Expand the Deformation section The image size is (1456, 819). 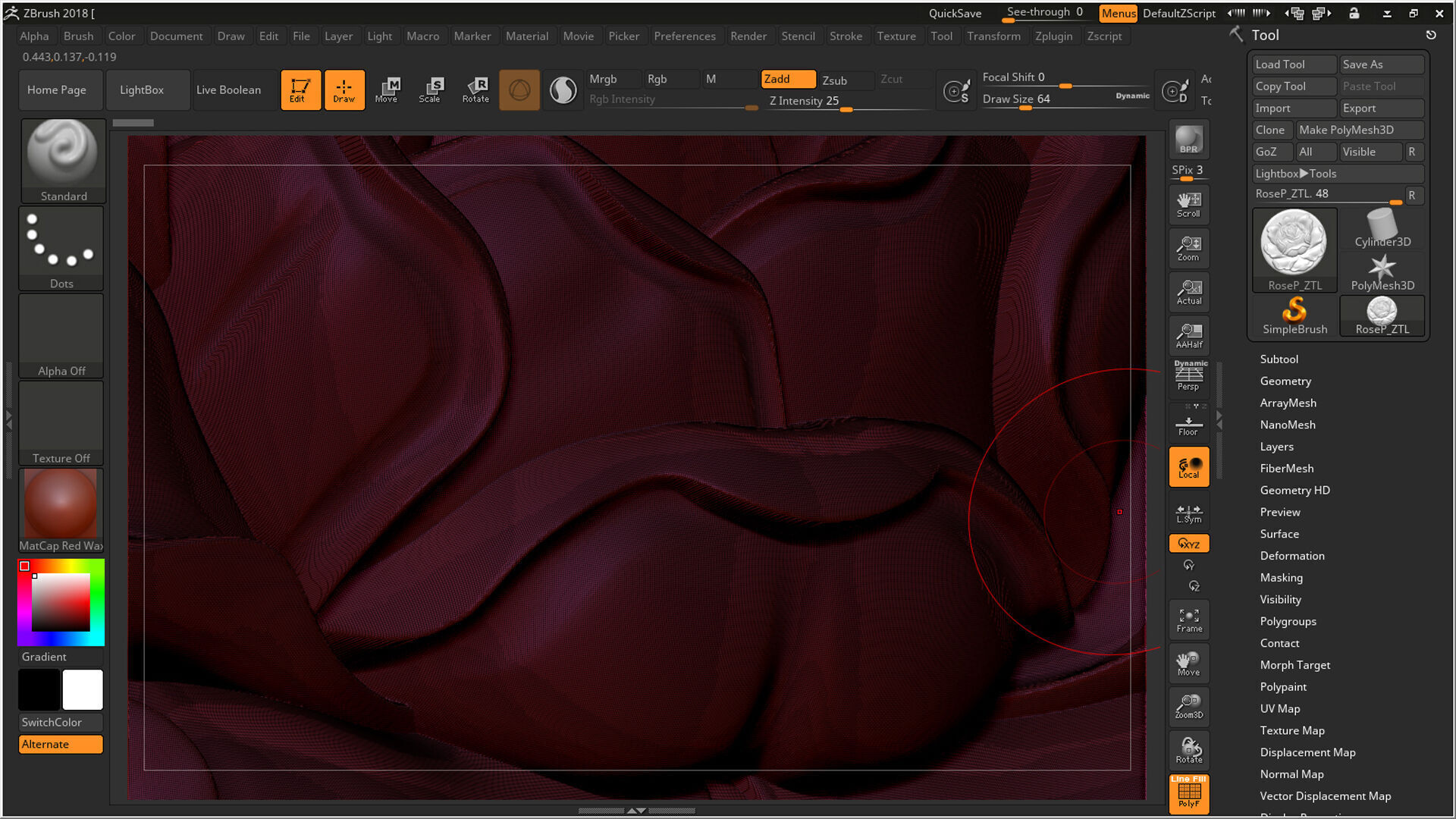(x=1292, y=556)
